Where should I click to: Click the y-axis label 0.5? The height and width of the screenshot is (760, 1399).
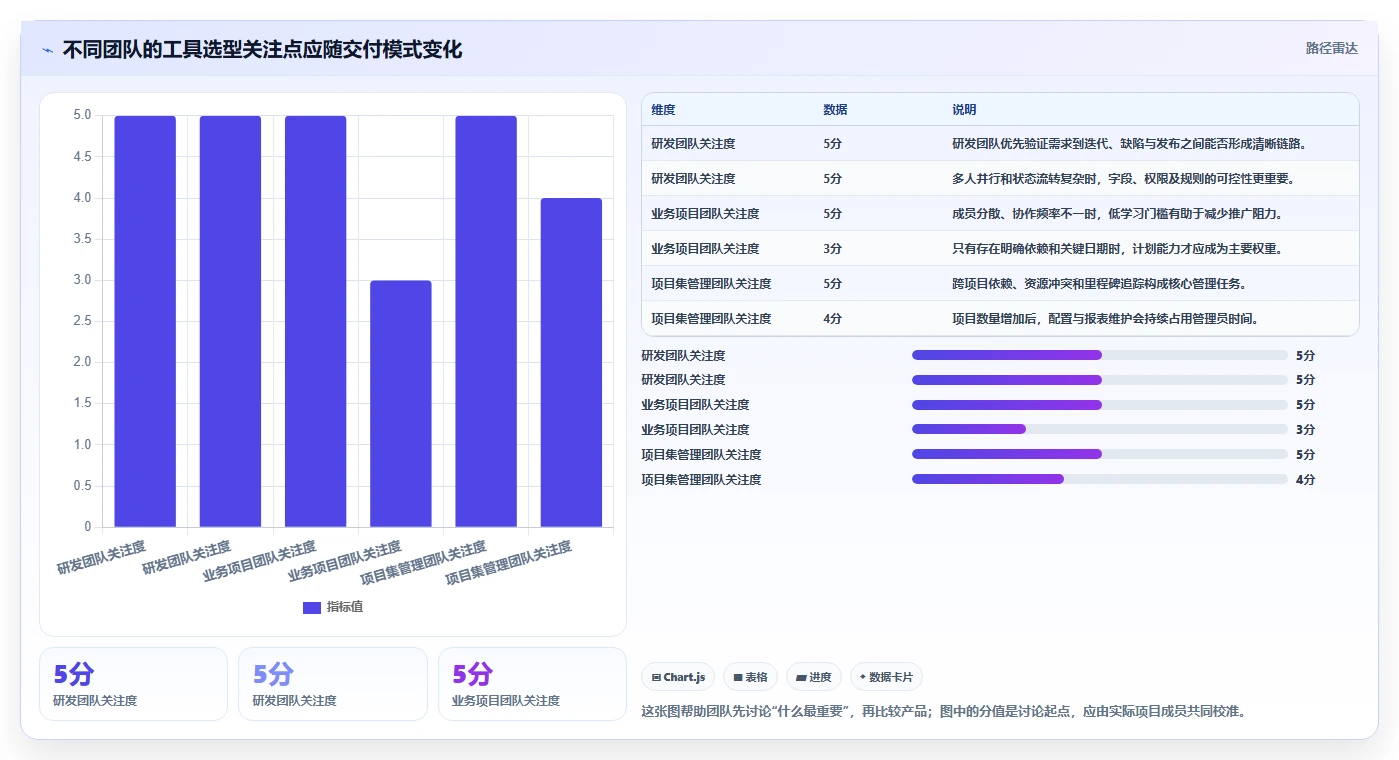(x=82, y=486)
